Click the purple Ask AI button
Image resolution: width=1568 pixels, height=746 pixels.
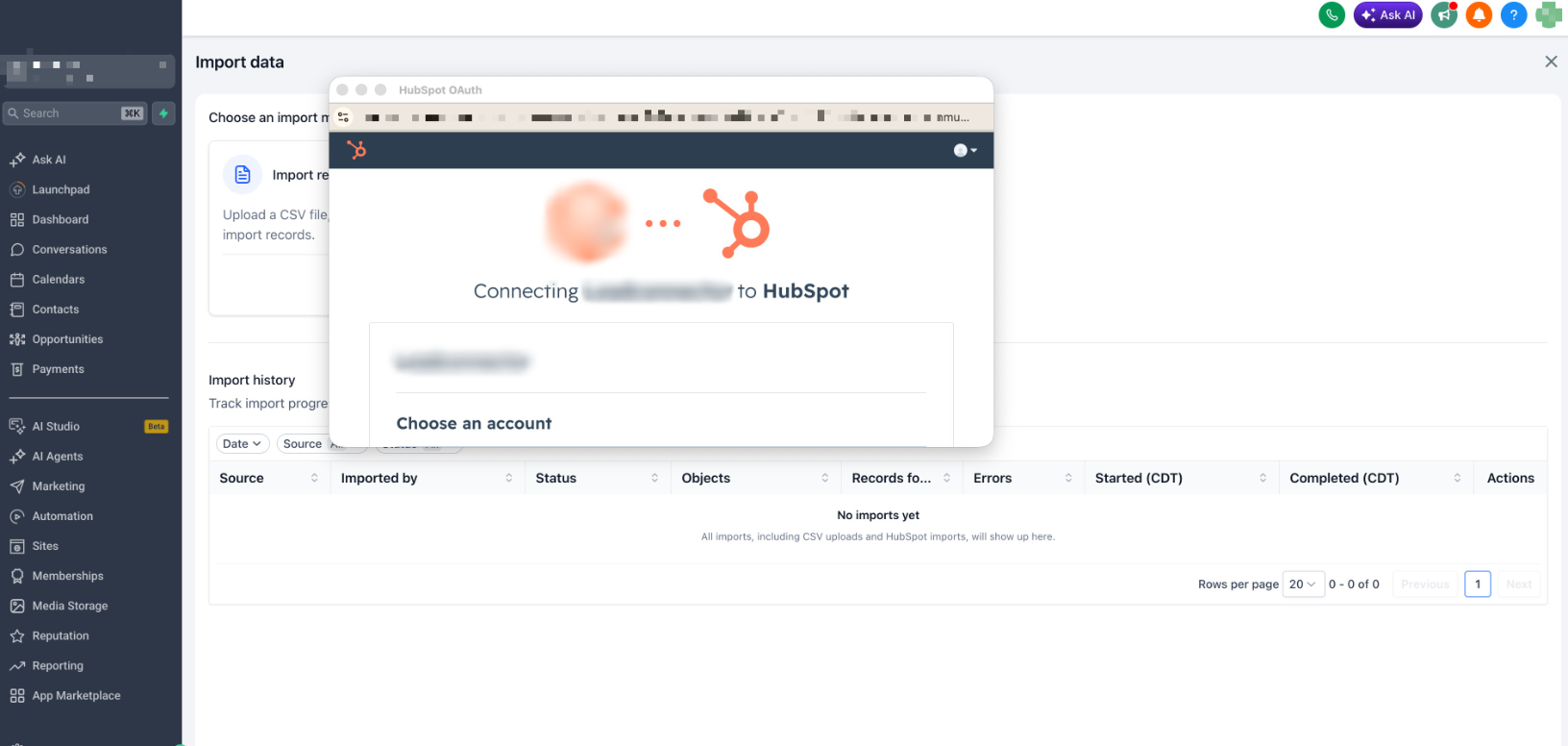pos(1387,15)
